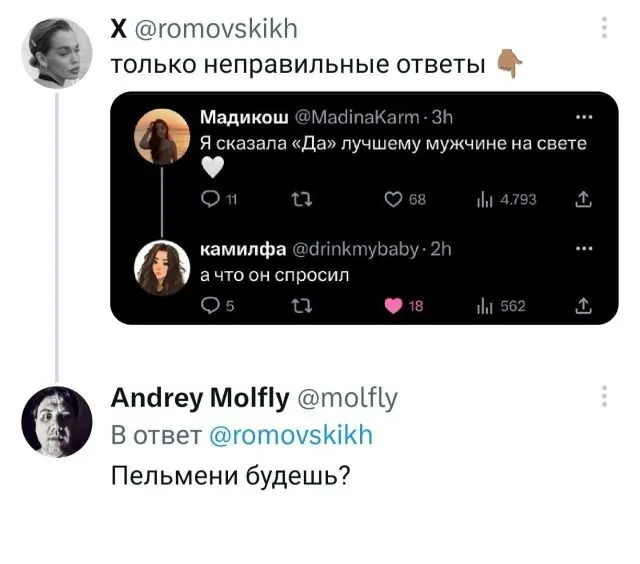640x564 pixels.
Task: Share Мадикош's tweet via share icon
Action: 582,200
